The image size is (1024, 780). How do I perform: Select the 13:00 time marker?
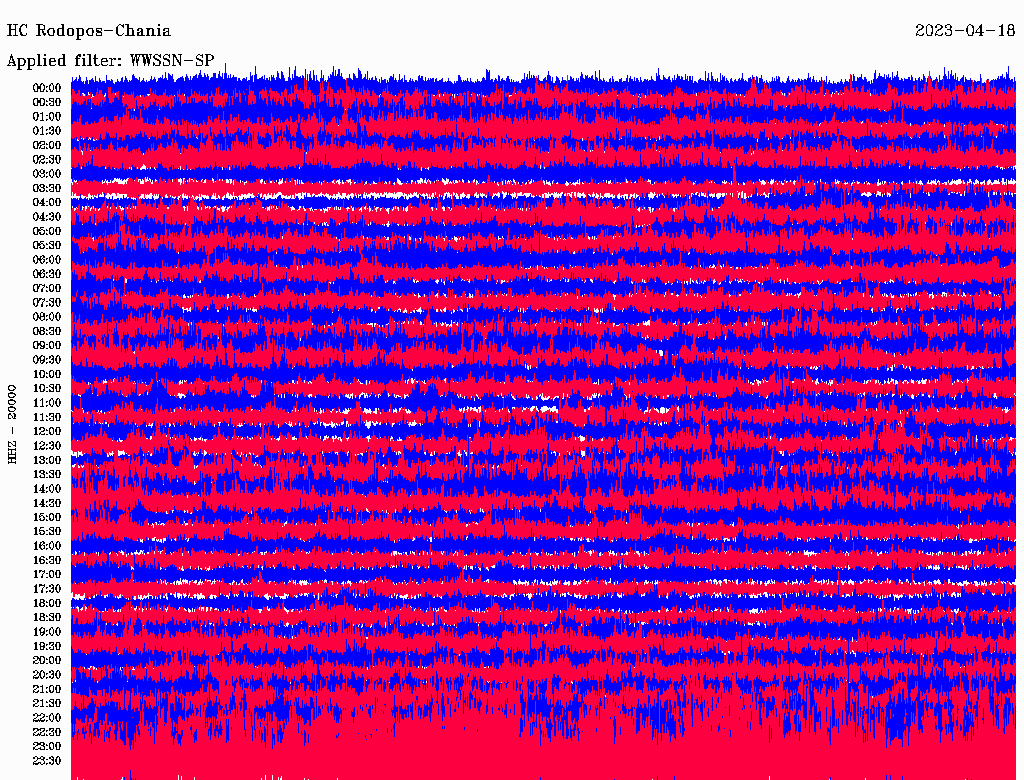(47, 460)
